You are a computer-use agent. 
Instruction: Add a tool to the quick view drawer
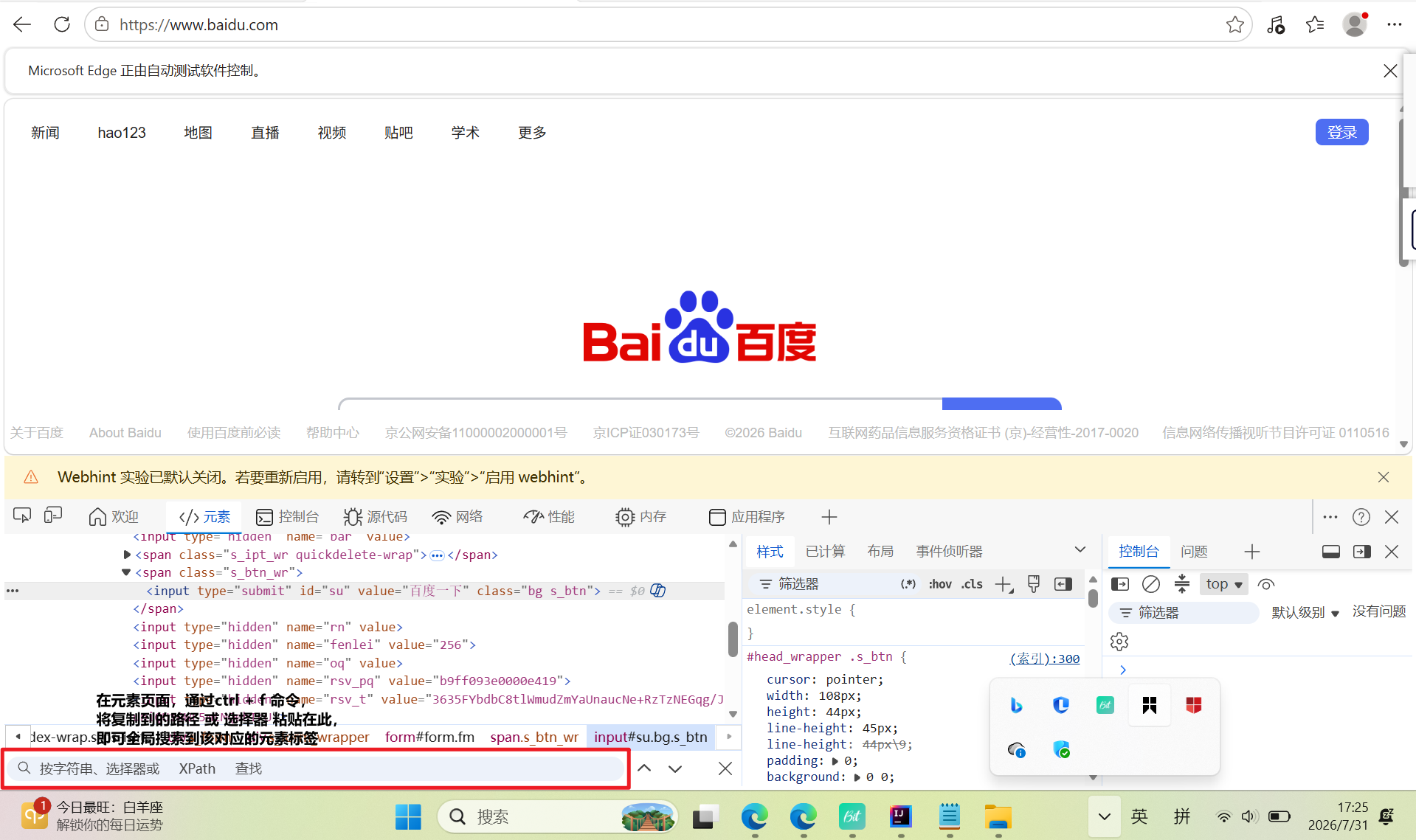(x=1252, y=552)
